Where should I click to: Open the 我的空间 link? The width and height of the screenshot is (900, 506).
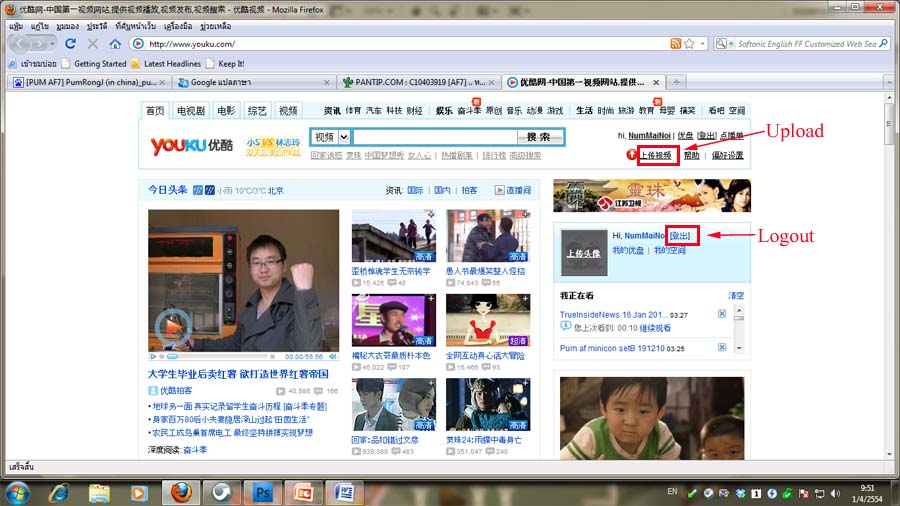[x=669, y=251]
